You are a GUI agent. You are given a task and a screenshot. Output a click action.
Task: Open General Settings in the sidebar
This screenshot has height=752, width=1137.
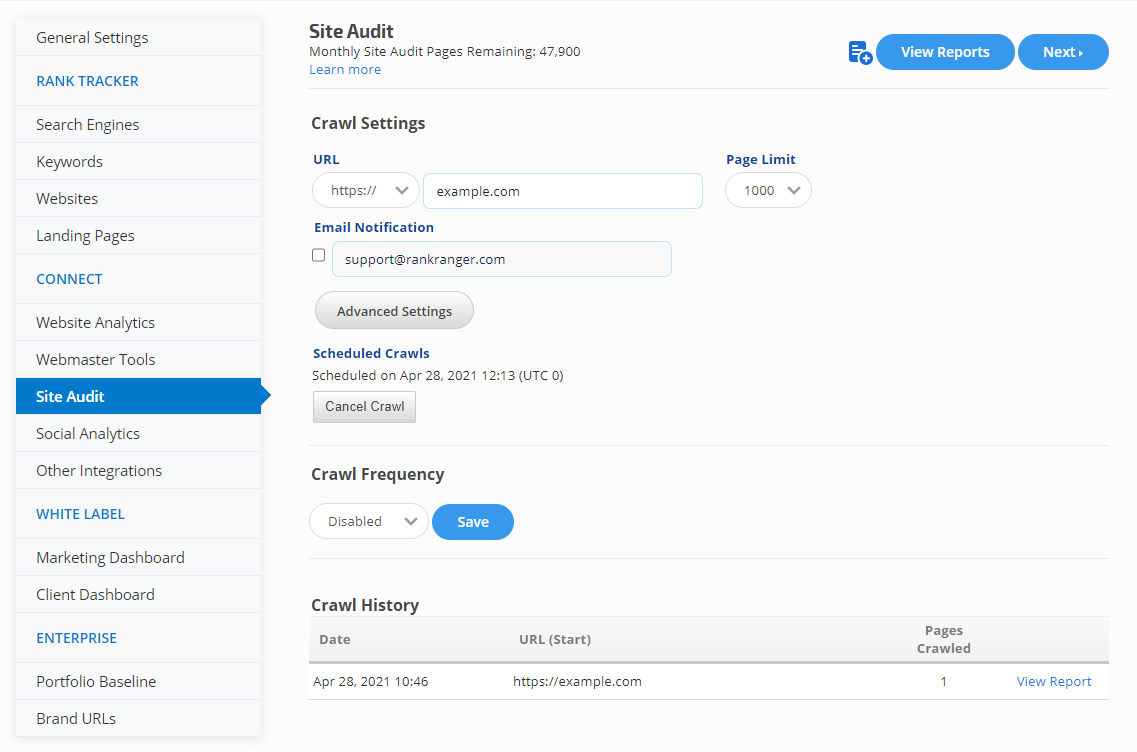point(92,38)
